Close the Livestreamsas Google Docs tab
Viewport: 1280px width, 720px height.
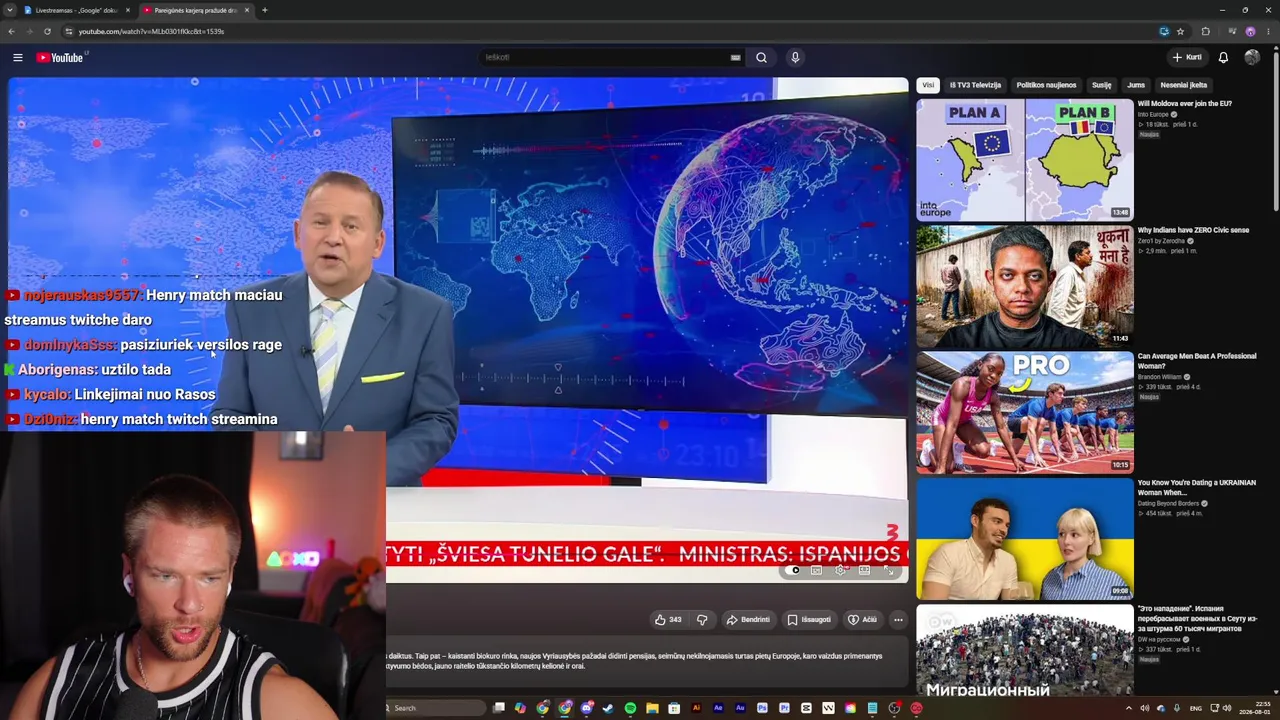click(x=127, y=10)
